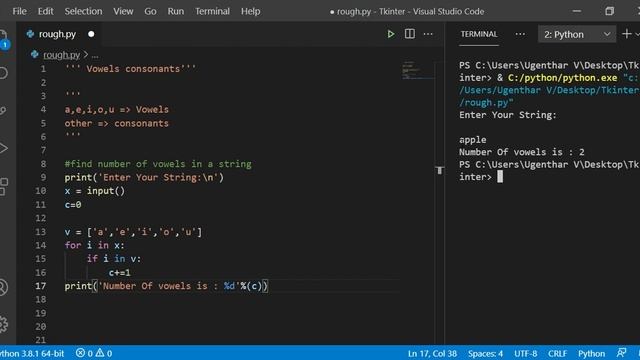Click 'c=0' on line 11
This screenshot has height=360, width=640.
(x=73, y=204)
